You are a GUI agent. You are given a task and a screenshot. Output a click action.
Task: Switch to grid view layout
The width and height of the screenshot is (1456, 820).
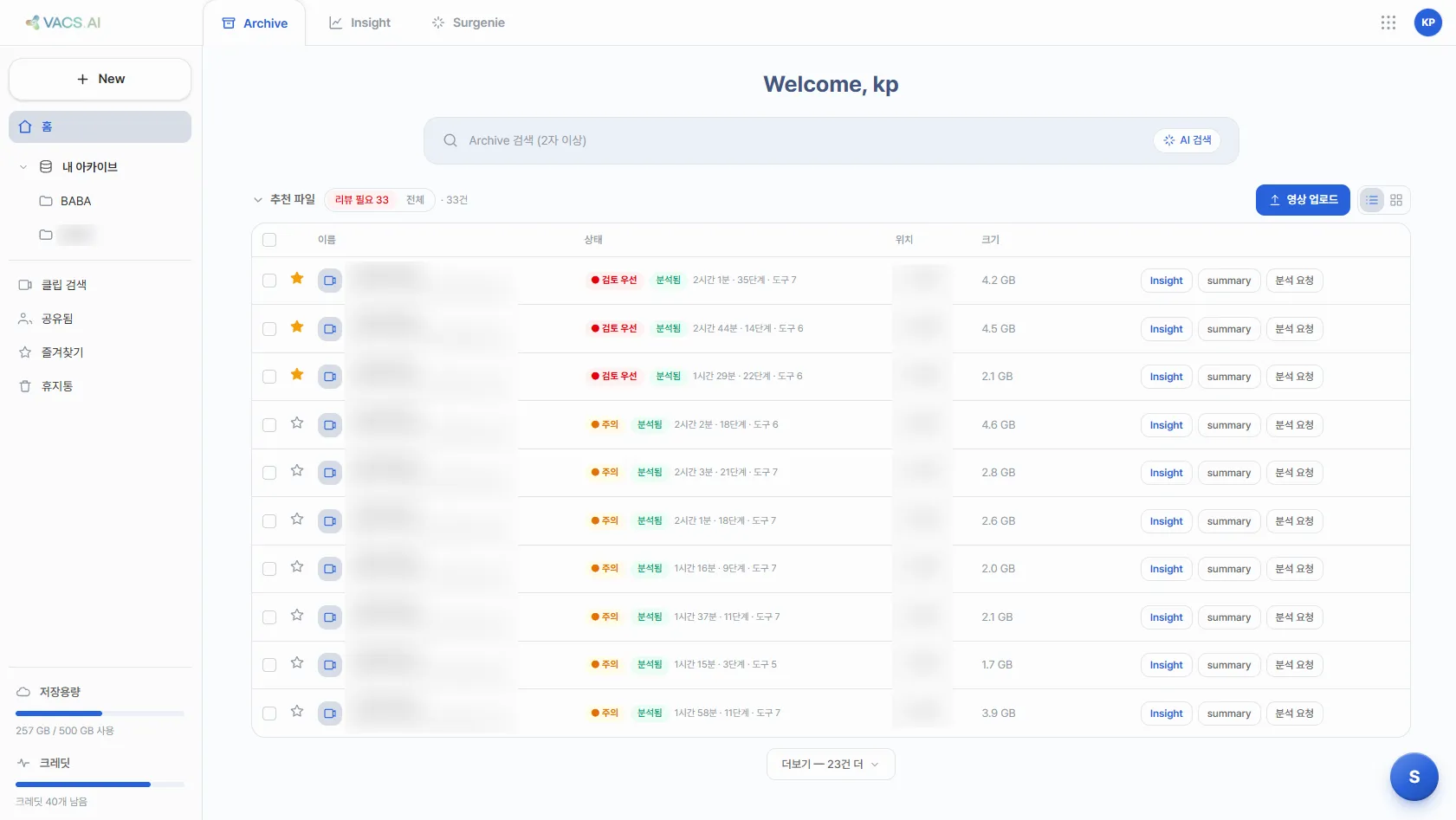1396,200
